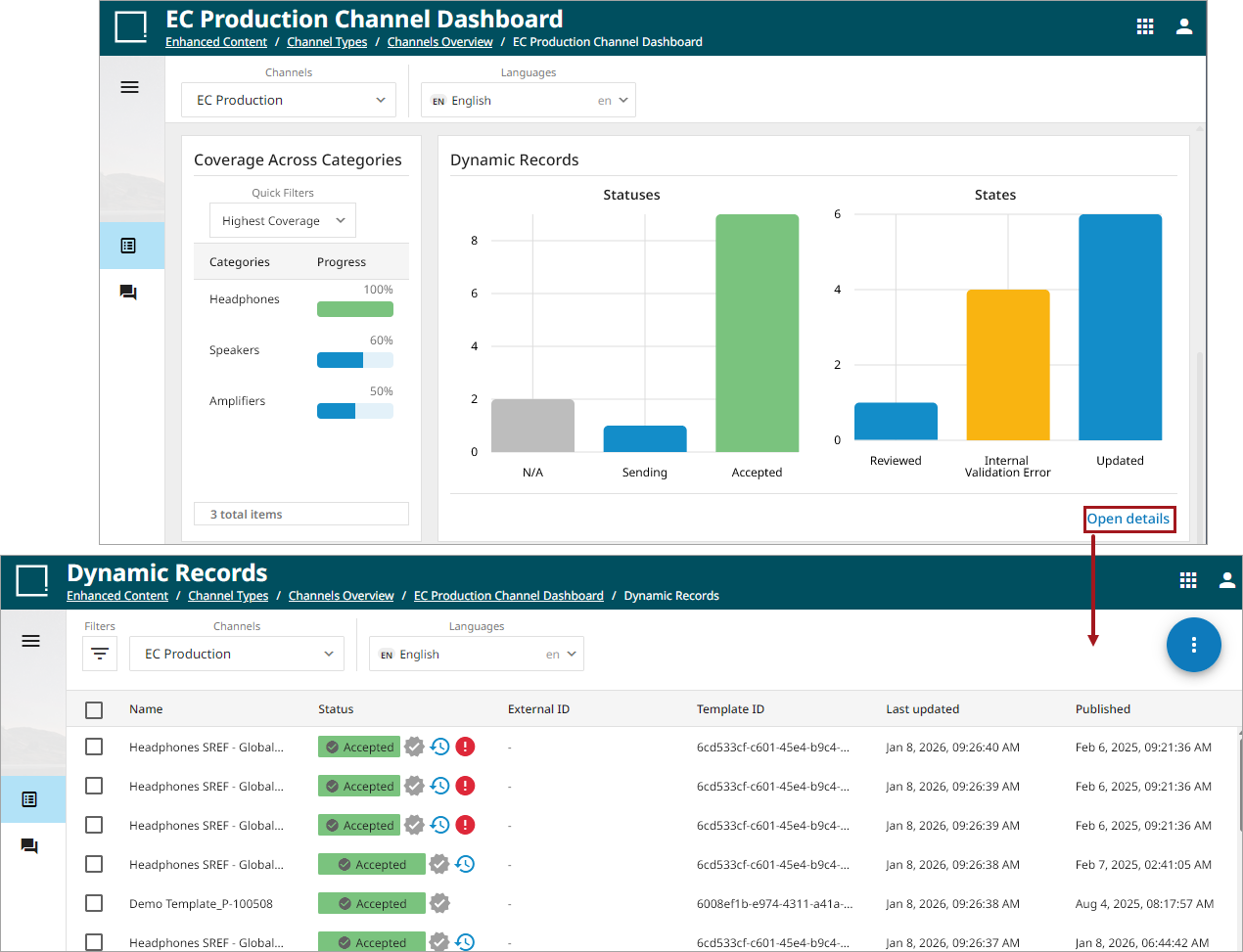Select the first Headphones SREF row checkbox
The image size is (1243, 952).
click(x=94, y=747)
